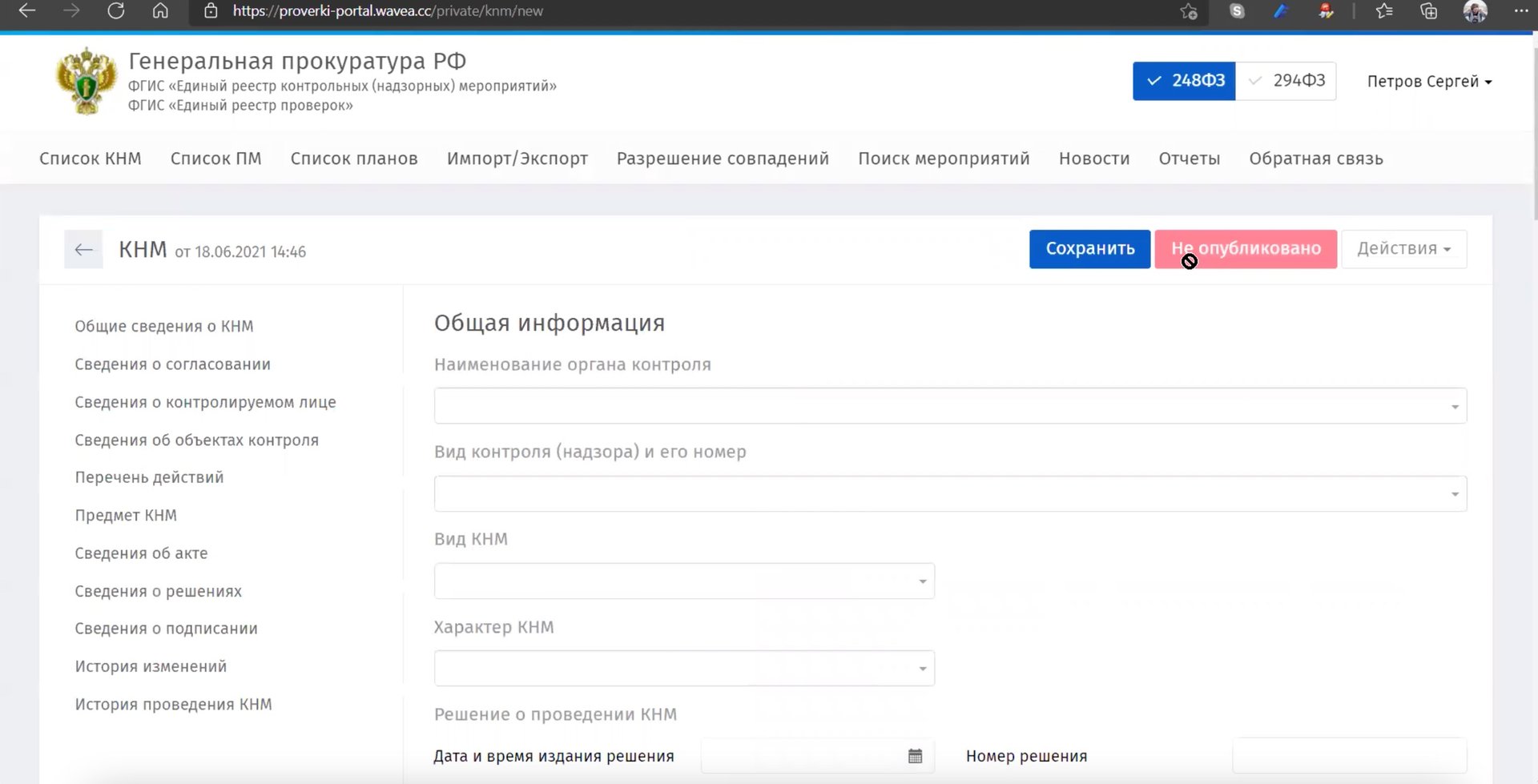Click the Генеральная прокуратура emblem logo

point(84,80)
